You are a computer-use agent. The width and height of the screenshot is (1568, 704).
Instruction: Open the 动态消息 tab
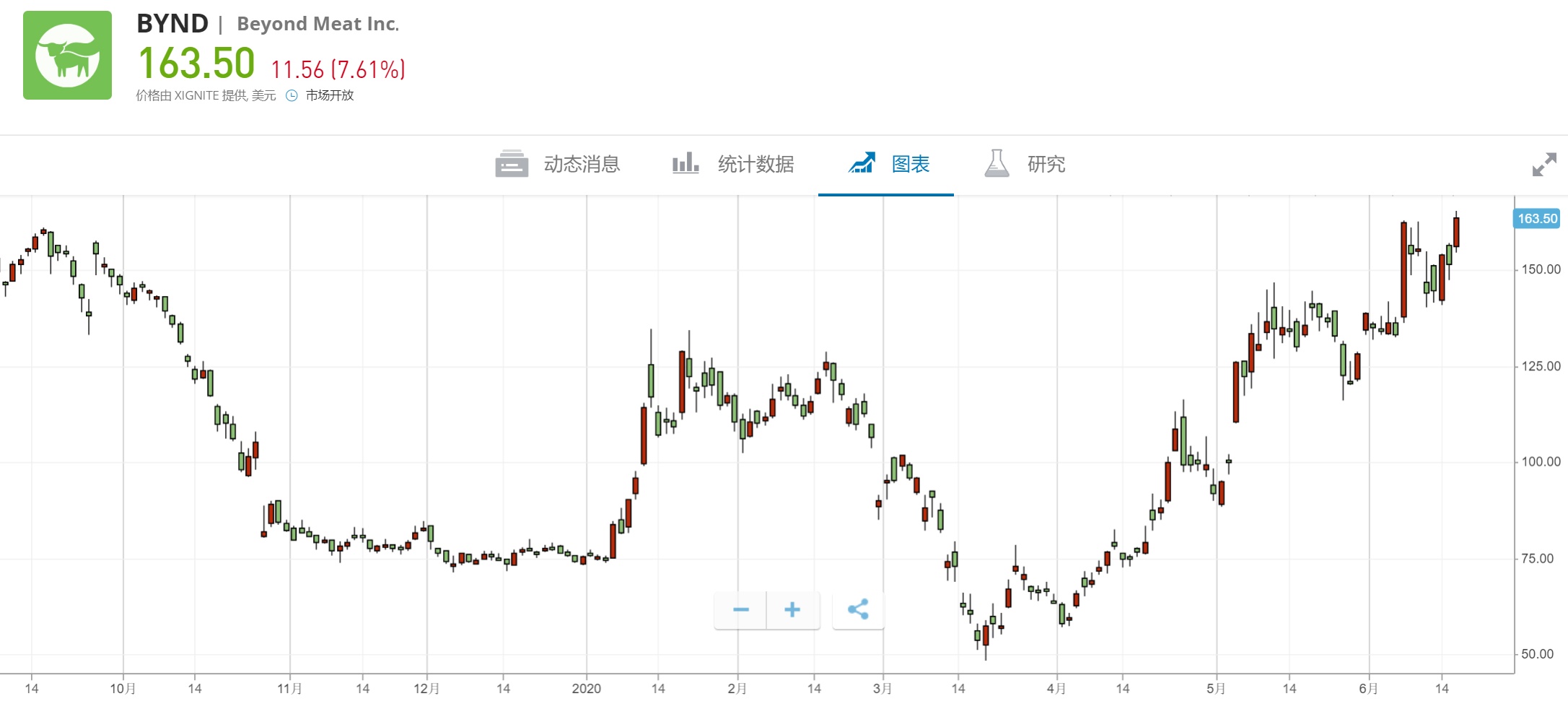(582, 165)
